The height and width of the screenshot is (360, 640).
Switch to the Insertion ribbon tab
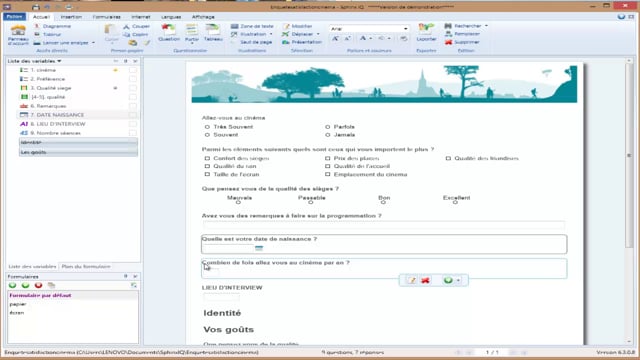(71, 17)
